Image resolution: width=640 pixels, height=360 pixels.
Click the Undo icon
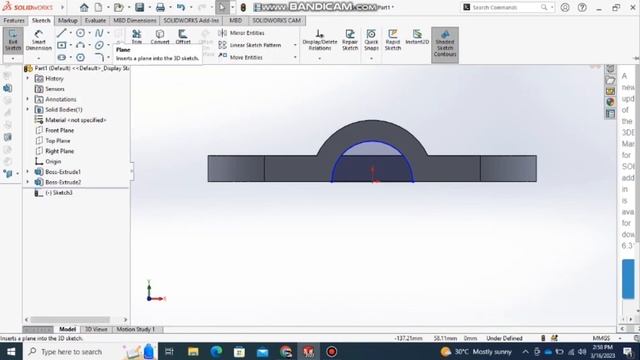tap(181, 7)
